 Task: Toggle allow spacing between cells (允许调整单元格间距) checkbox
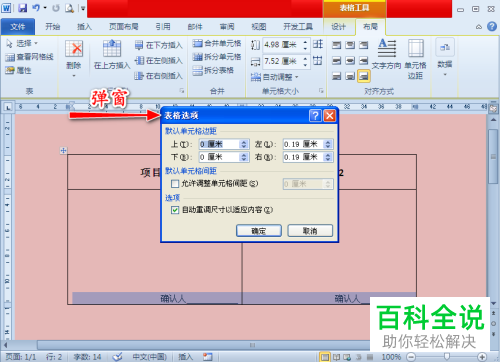click(x=175, y=184)
